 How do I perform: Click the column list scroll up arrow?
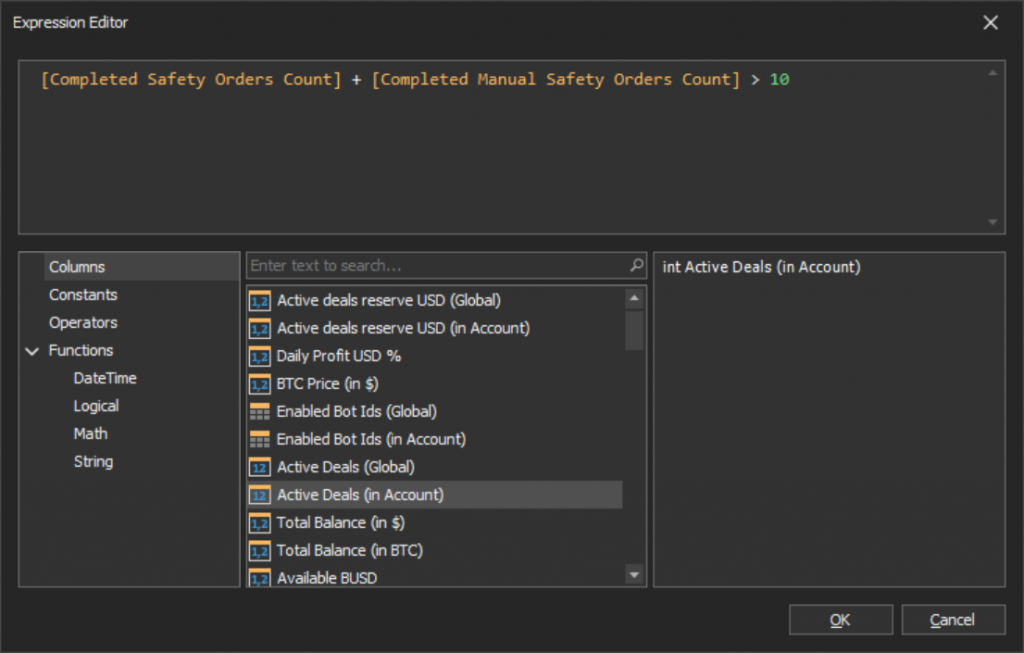click(633, 298)
